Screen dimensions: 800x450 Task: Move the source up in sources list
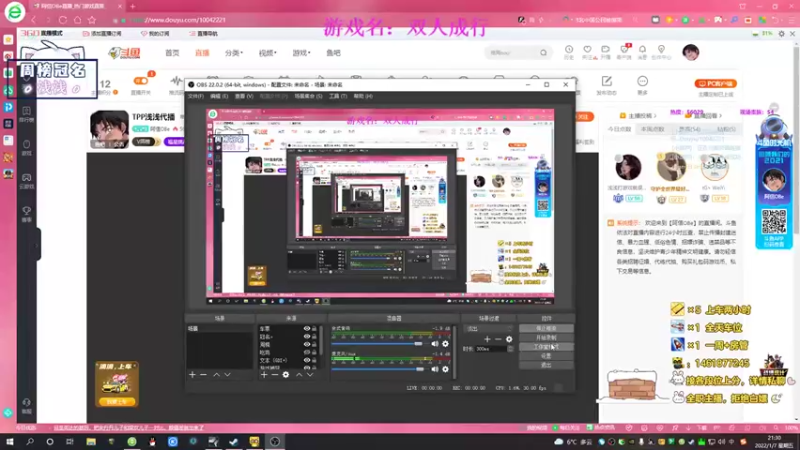(299, 374)
